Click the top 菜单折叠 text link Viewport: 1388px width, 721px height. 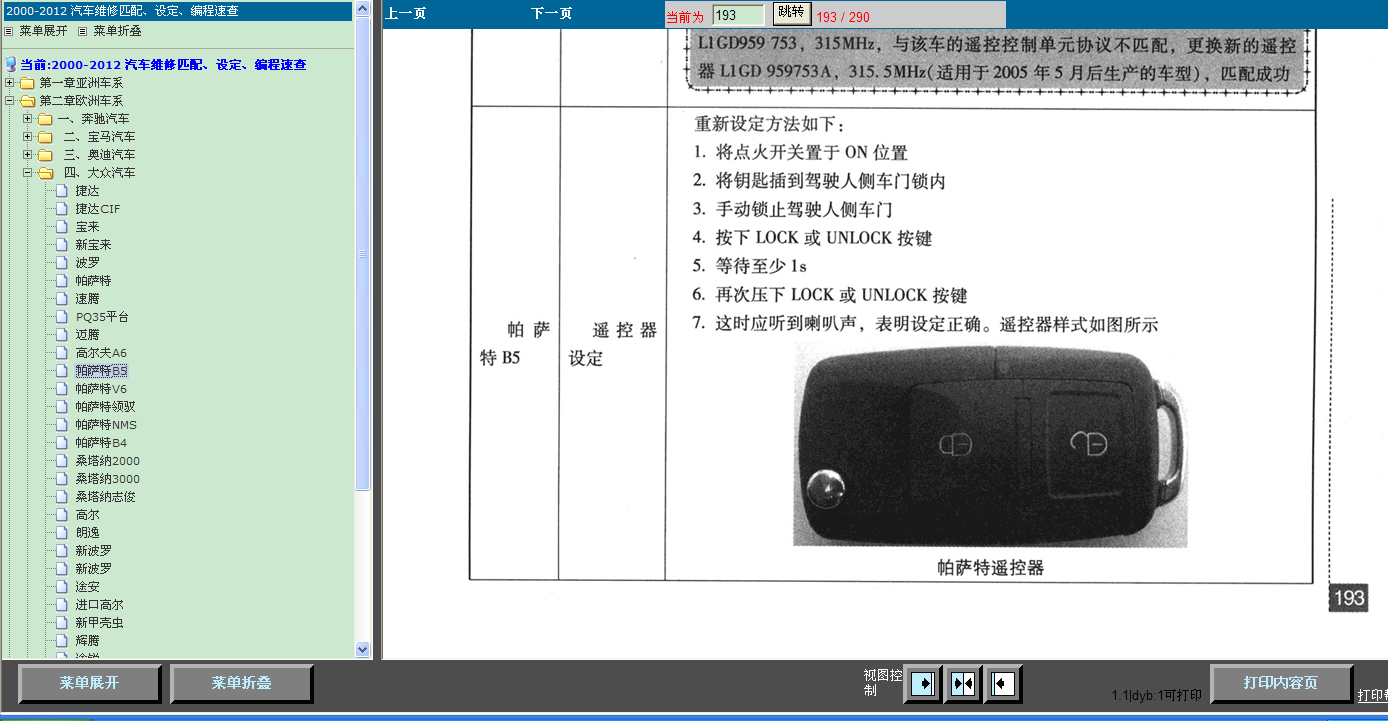pyautogui.click(x=117, y=31)
